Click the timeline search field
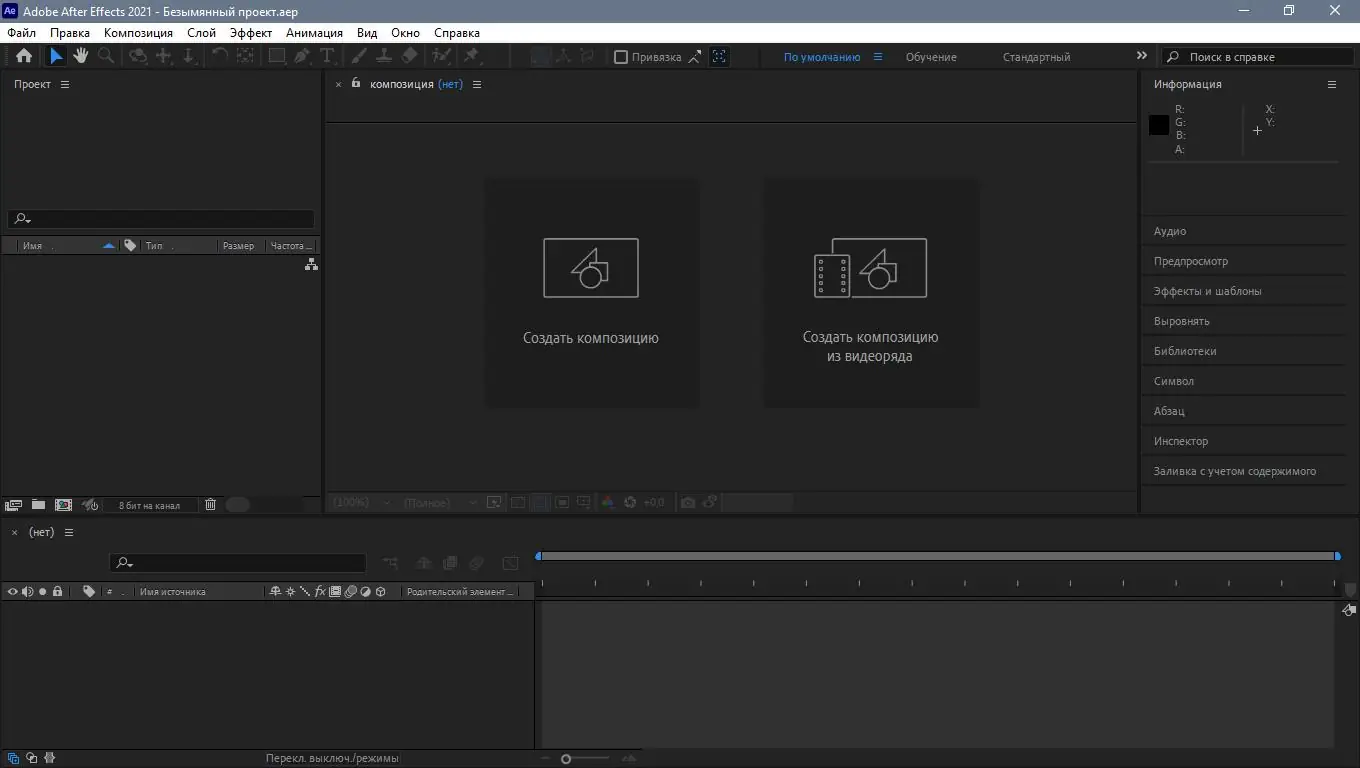Image resolution: width=1360 pixels, height=768 pixels. click(240, 562)
